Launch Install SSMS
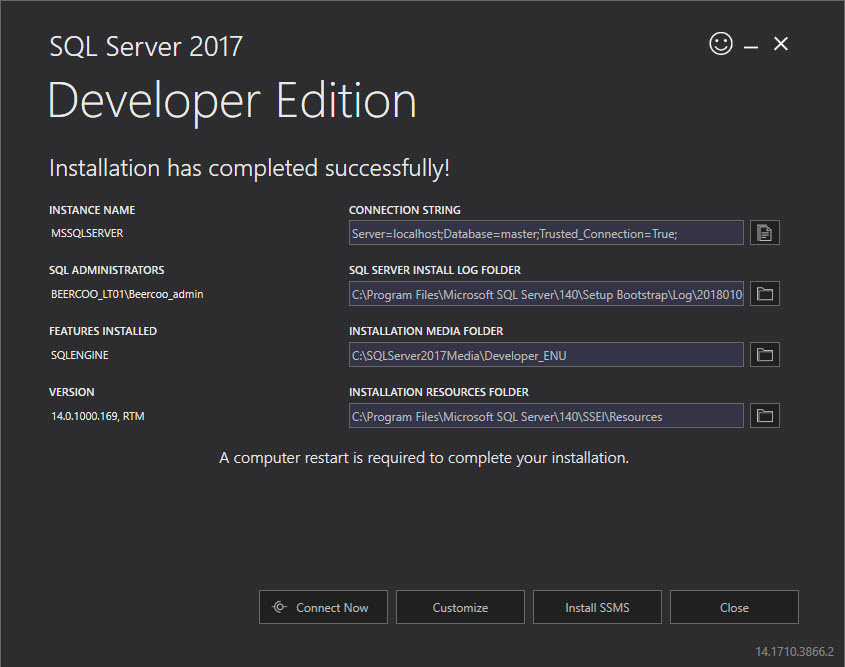845x667 pixels. (x=597, y=607)
